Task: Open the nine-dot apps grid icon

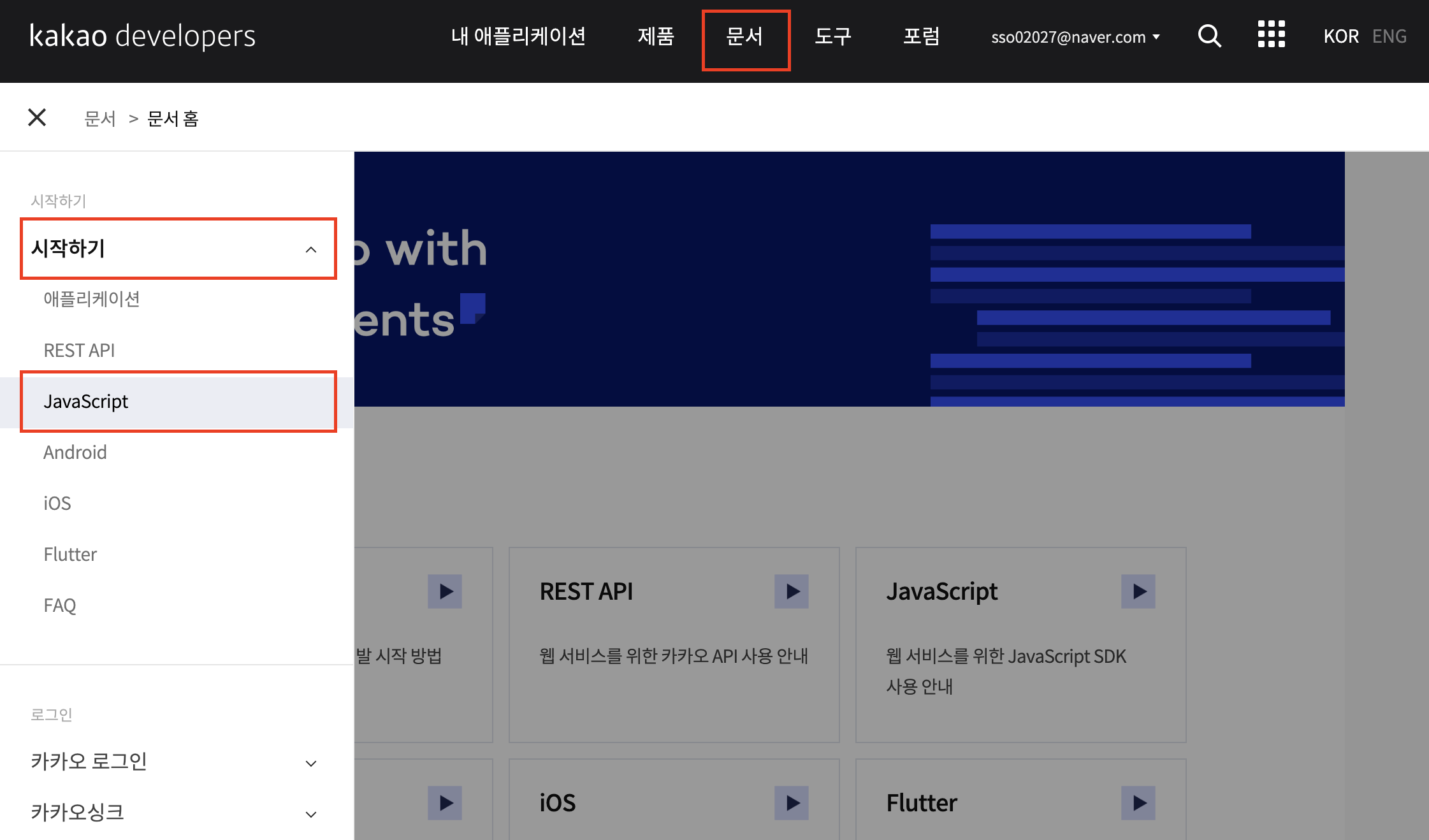Action: coord(1271,34)
